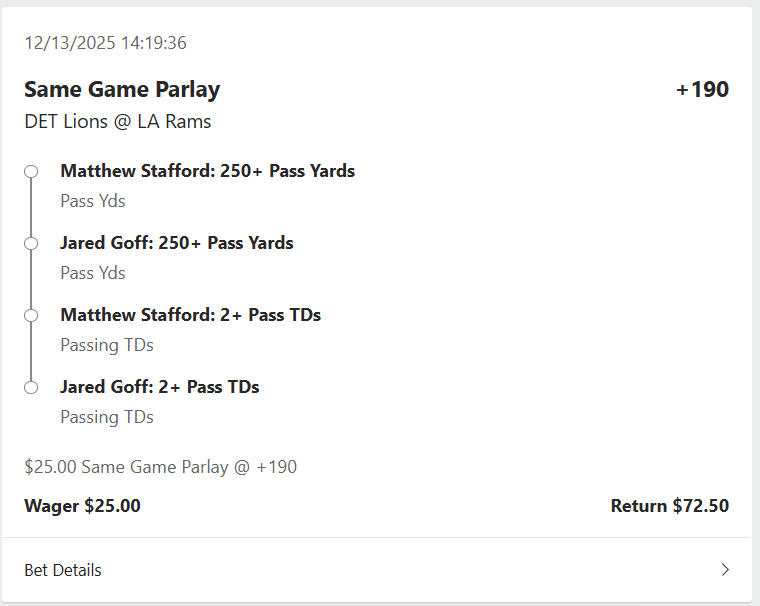Open the Bet Details link
Viewport: 760px width, 606px height.
63,570
